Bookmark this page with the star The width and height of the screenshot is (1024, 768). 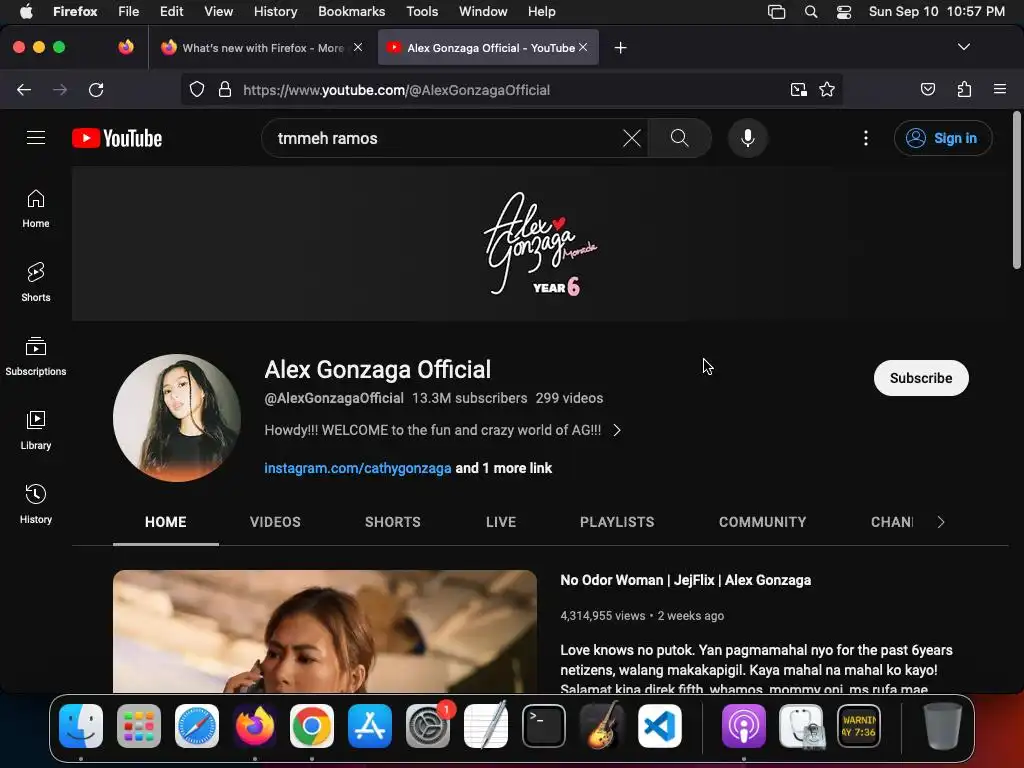click(827, 89)
